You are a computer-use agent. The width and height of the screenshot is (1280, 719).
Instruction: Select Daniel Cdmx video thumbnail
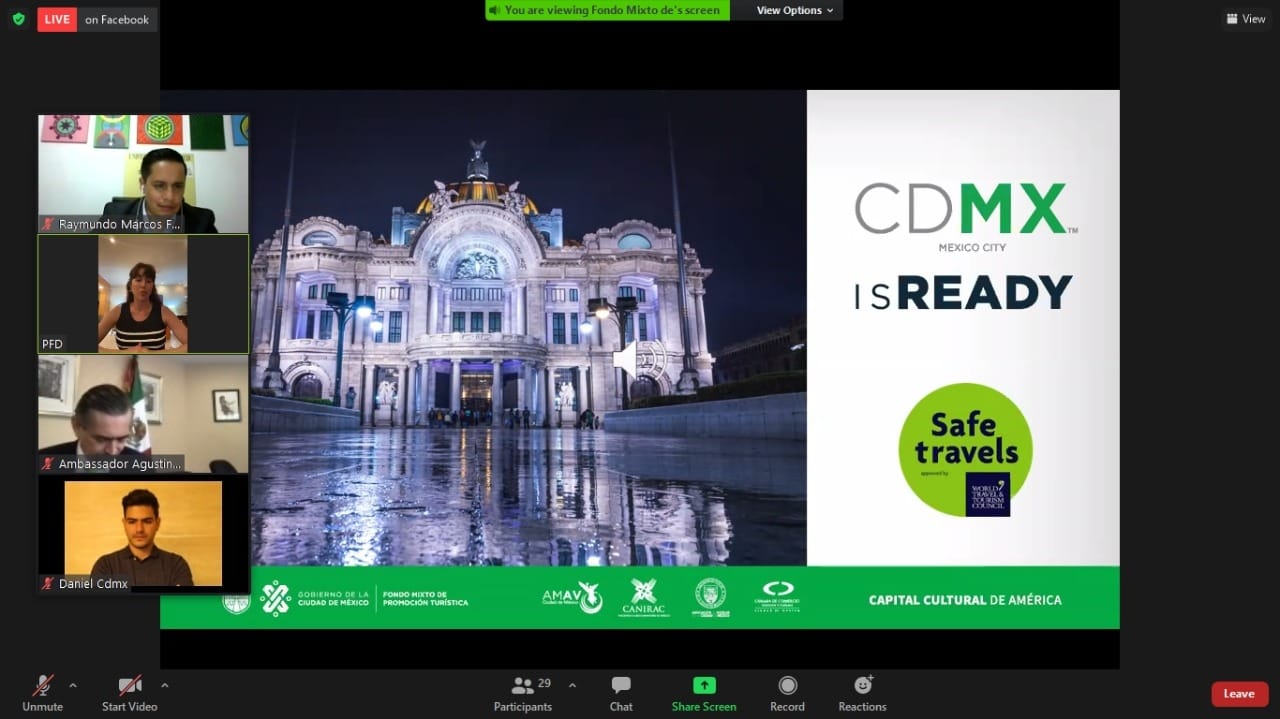143,534
